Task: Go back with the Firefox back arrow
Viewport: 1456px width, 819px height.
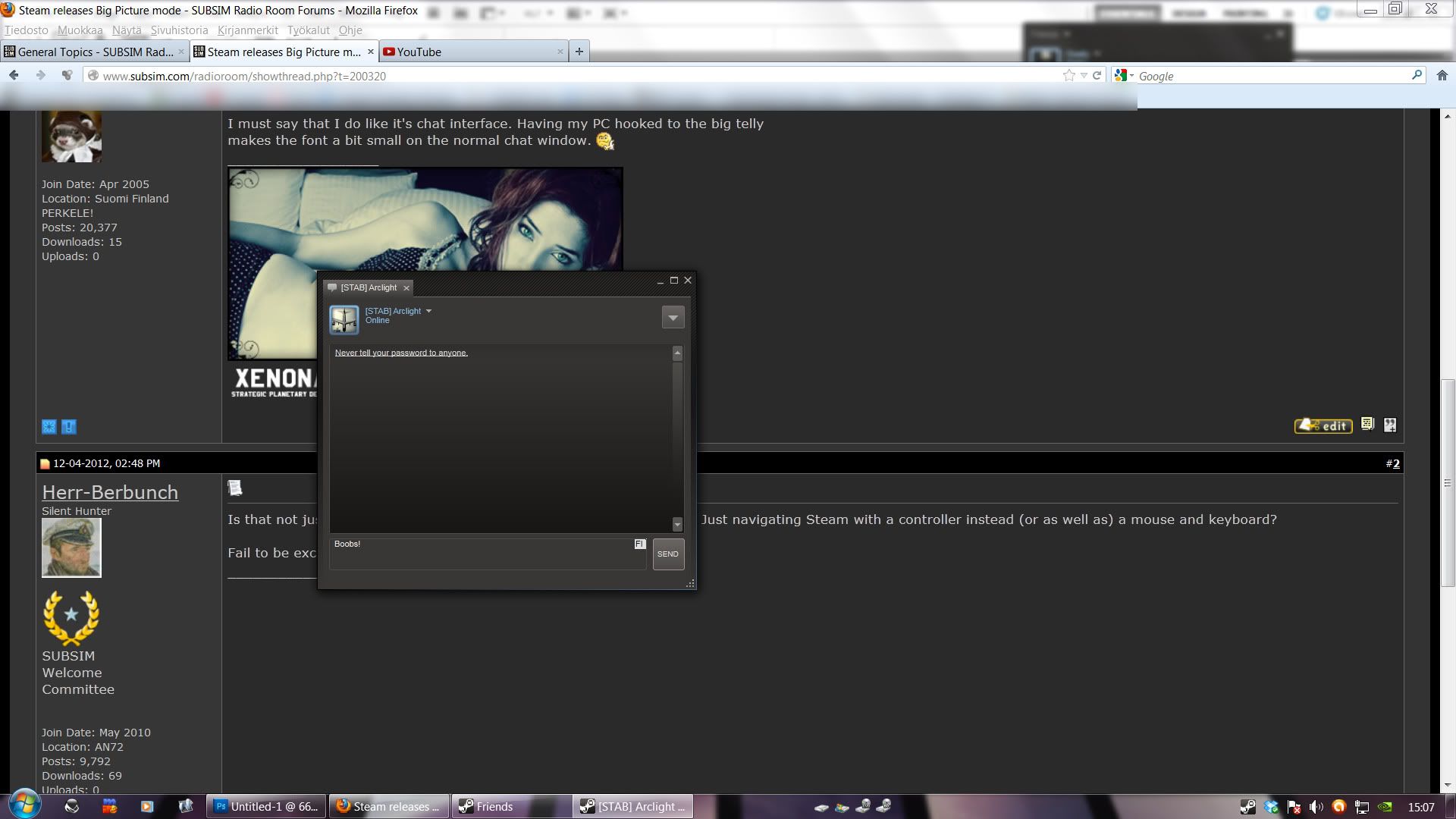Action: pos(14,75)
